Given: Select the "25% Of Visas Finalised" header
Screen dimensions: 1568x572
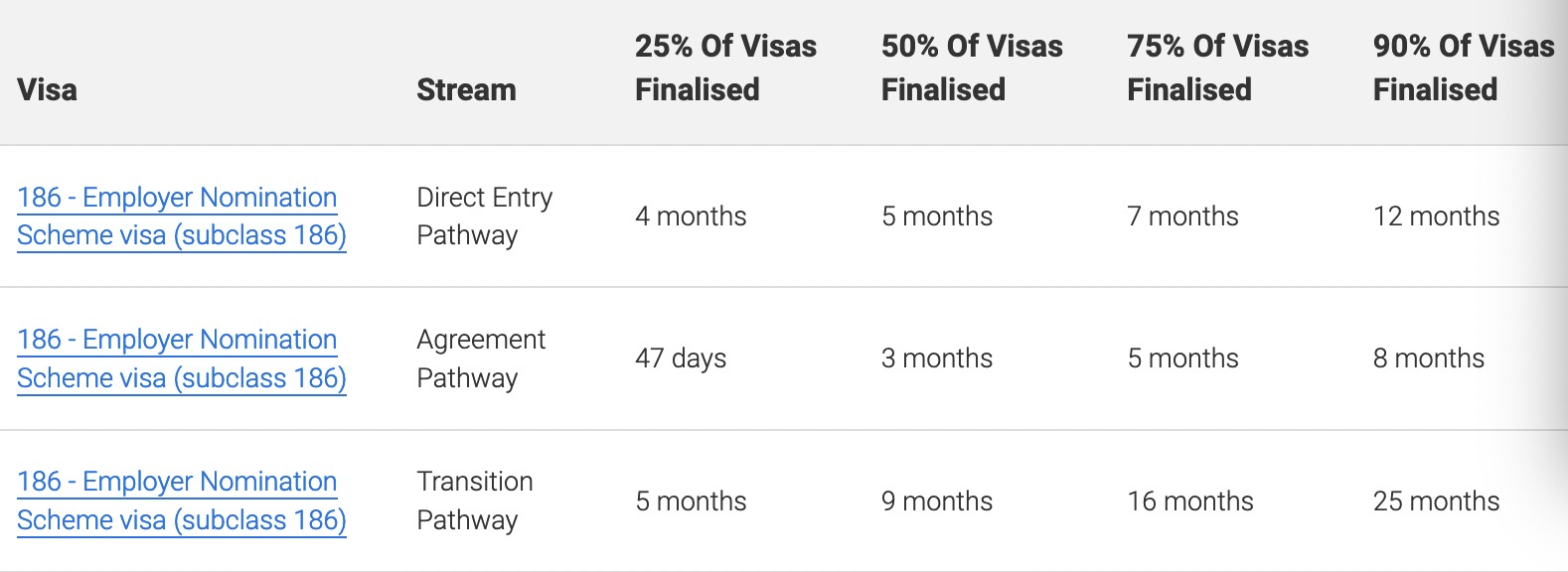Looking at the screenshot, I should pos(725,68).
